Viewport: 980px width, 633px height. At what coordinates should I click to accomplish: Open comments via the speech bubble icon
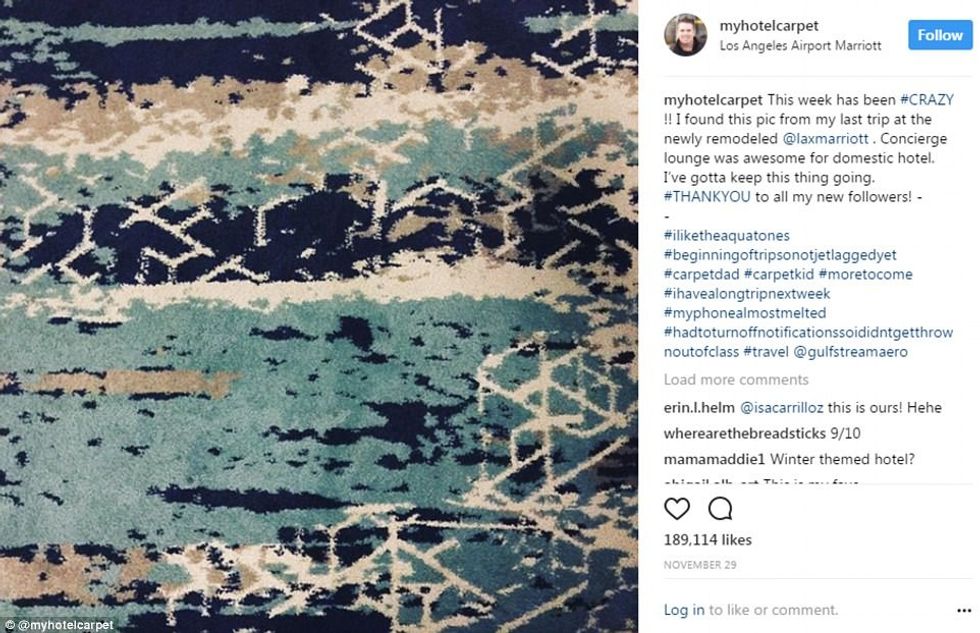click(720, 509)
